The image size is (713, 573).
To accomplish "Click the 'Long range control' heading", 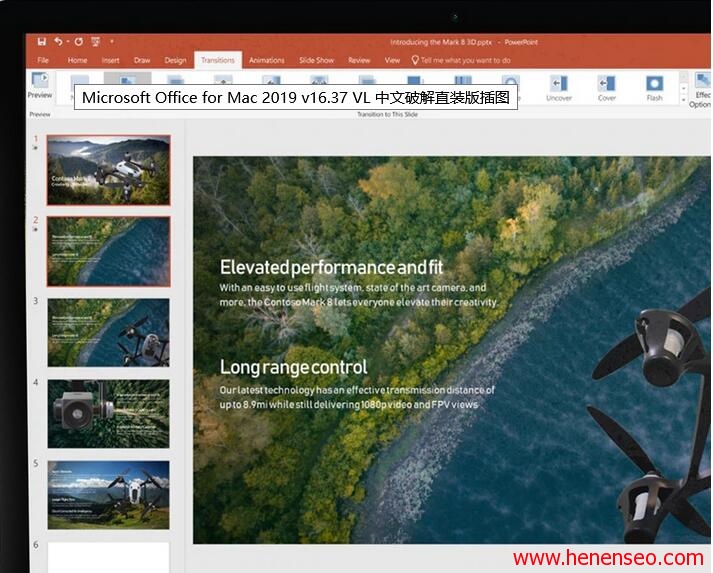I will [x=294, y=367].
